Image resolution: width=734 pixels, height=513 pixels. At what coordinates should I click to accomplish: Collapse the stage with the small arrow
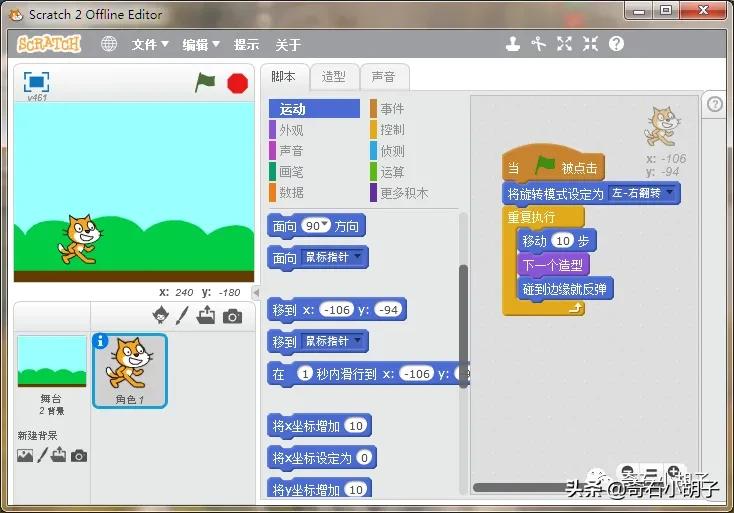[256, 293]
